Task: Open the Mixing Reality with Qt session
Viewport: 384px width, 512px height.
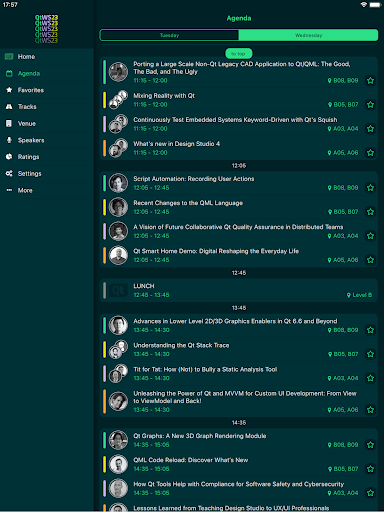Action: coord(239,100)
